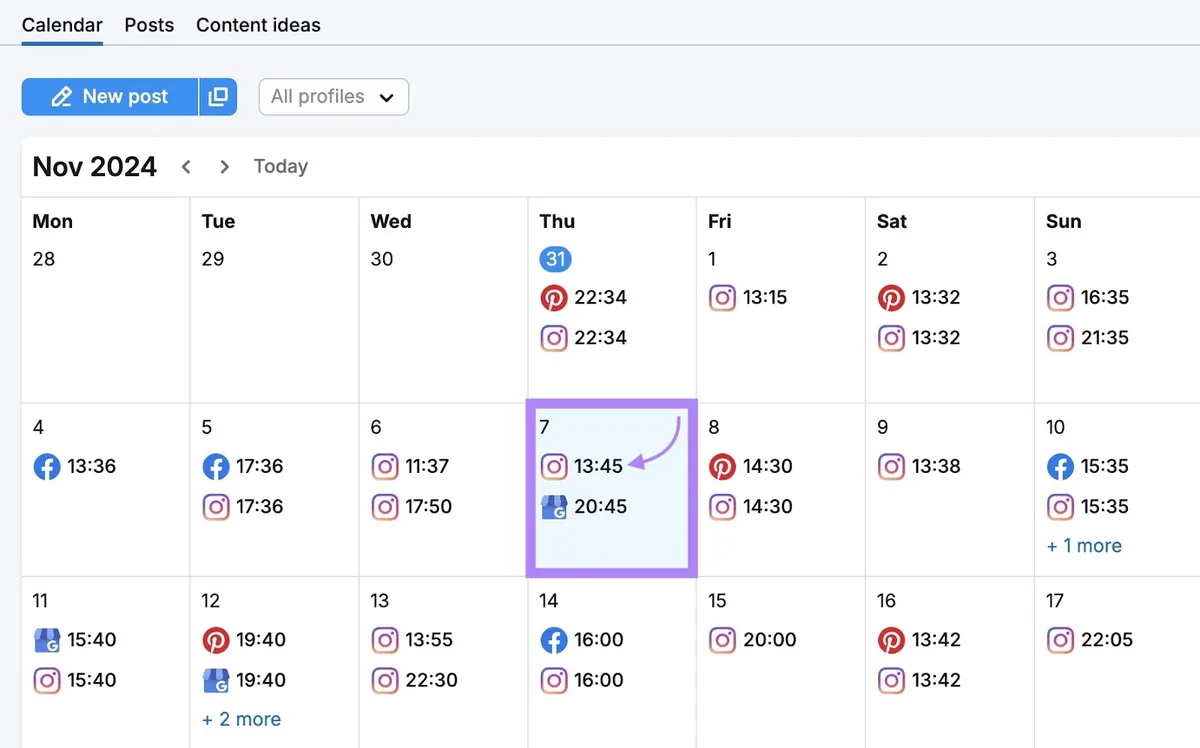Go to the previous month with left chevron

coord(186,167)
